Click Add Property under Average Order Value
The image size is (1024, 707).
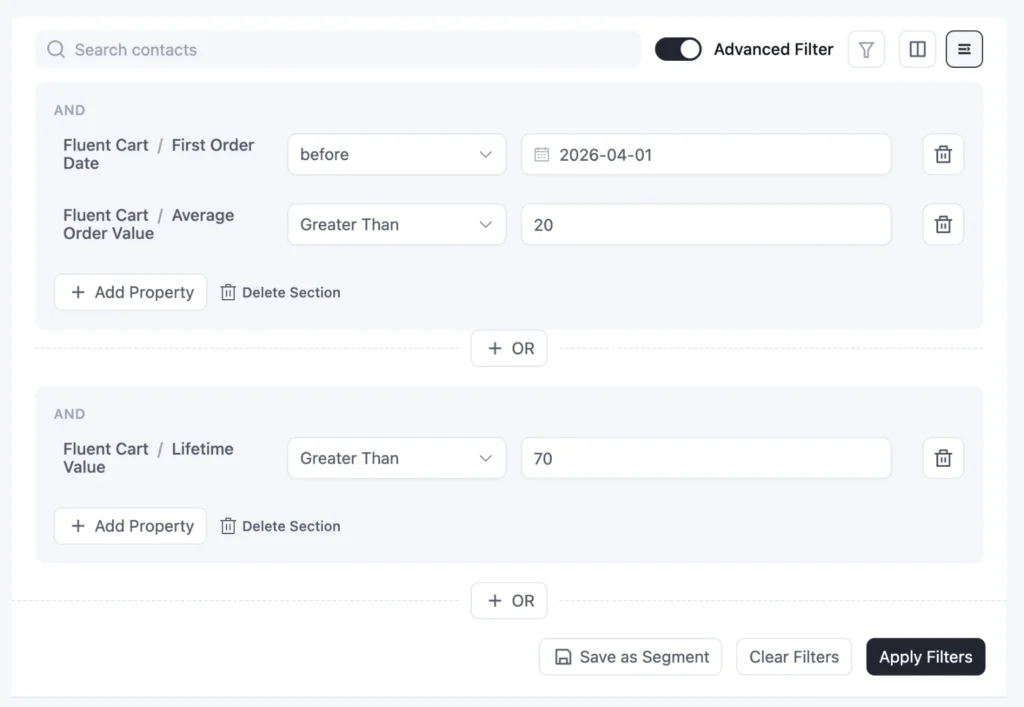tap(131, 292)
